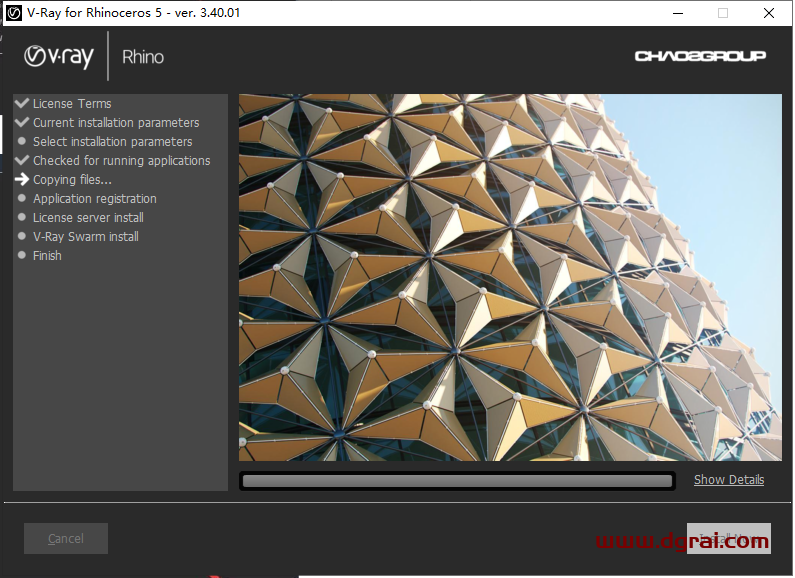The height and width of the screenshot is (578, 795).
Task: Select Checked for running applications step
Action: [x=122, y=161]
